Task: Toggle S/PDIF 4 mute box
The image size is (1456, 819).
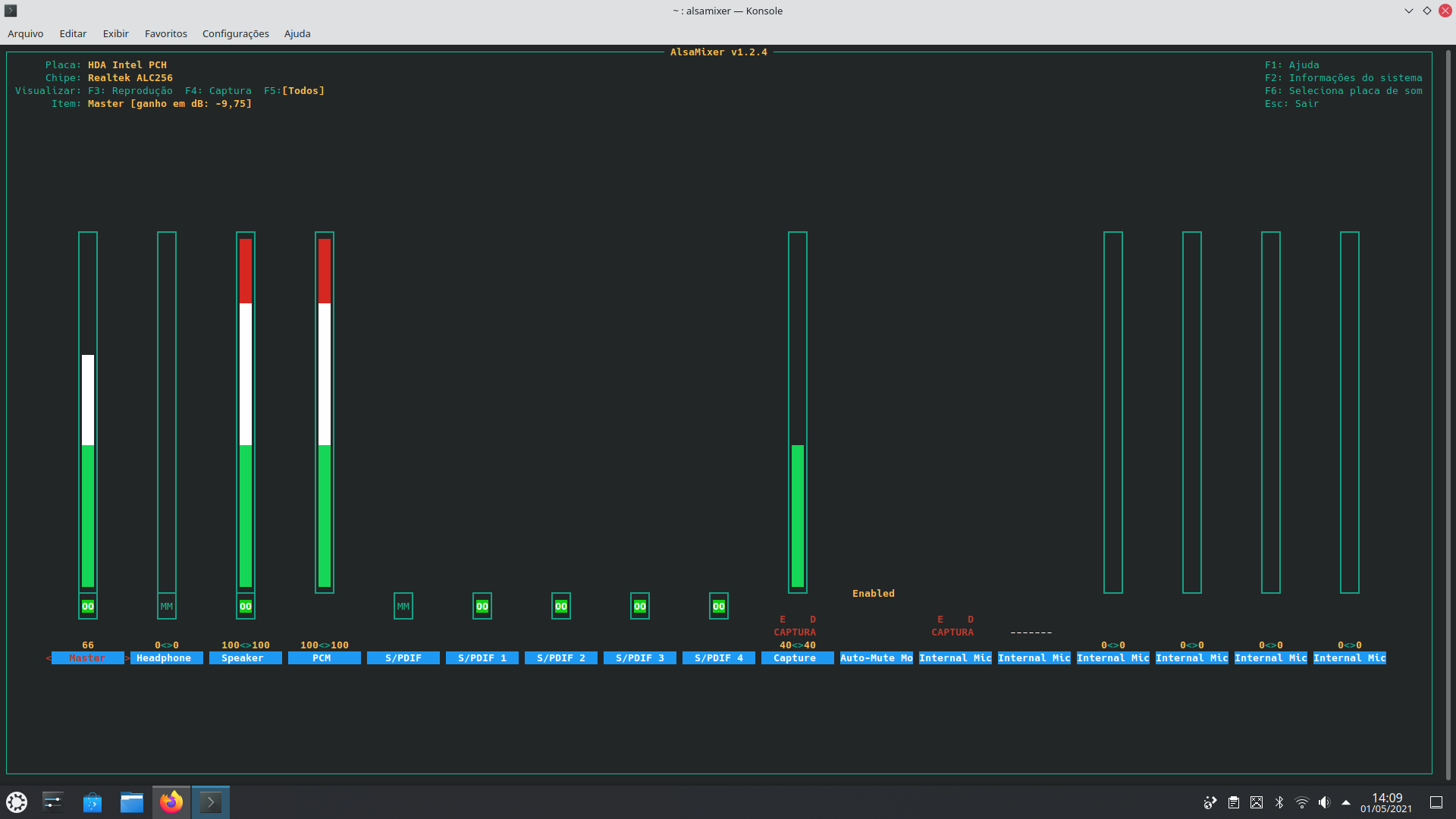Action: pos(719,606)
